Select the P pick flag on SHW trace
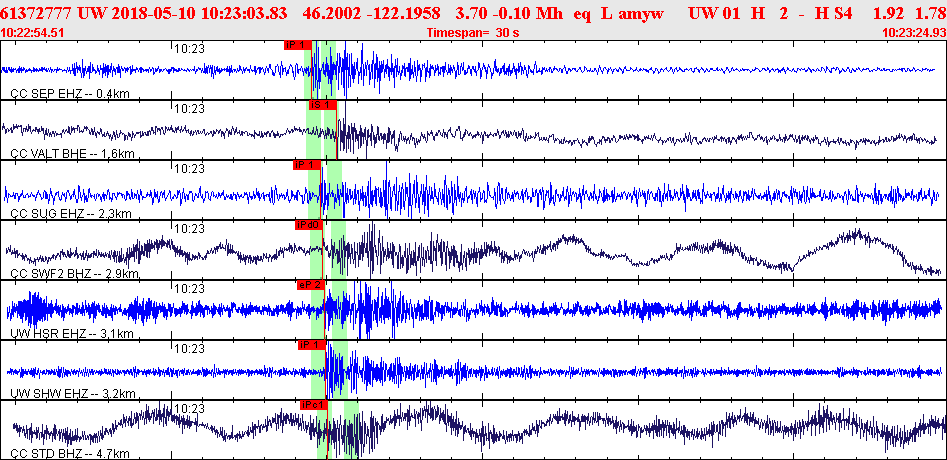Viewport: 947px width, 460px height. click(312, 345)
